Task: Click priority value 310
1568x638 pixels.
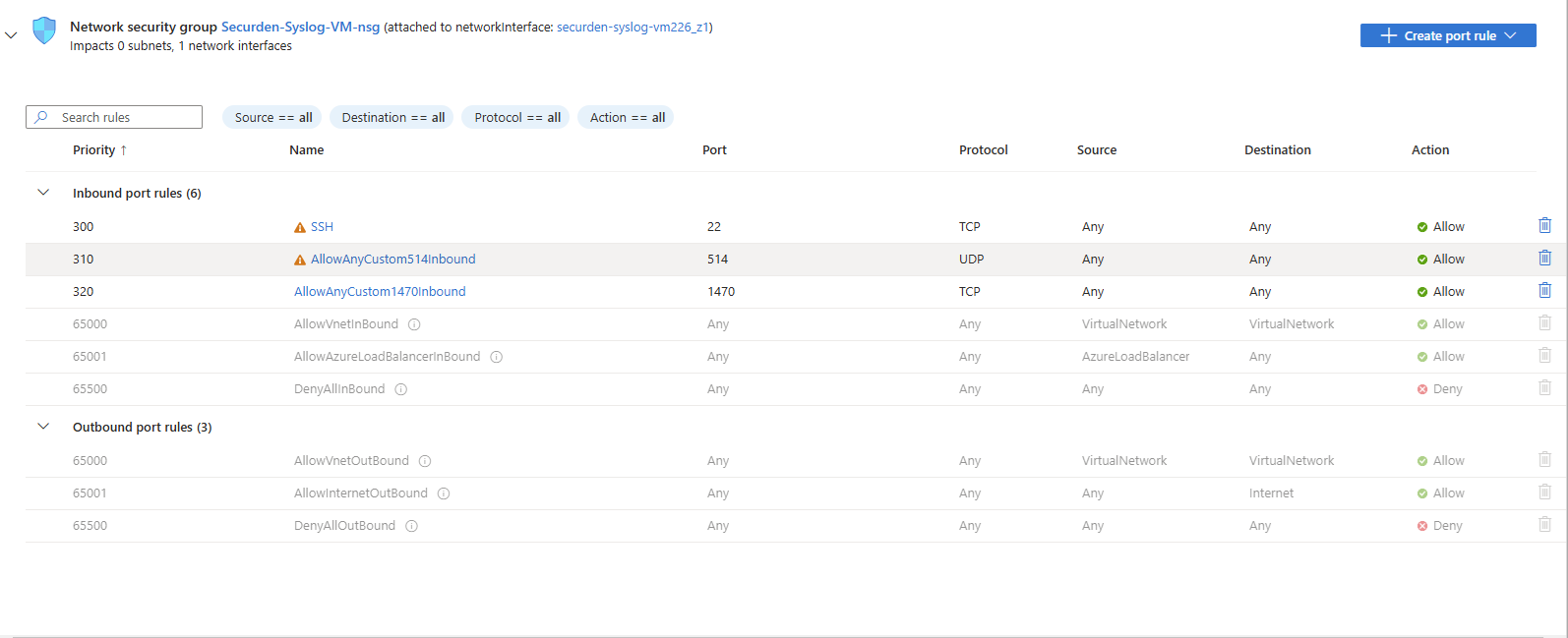Action: click(84, 260)
